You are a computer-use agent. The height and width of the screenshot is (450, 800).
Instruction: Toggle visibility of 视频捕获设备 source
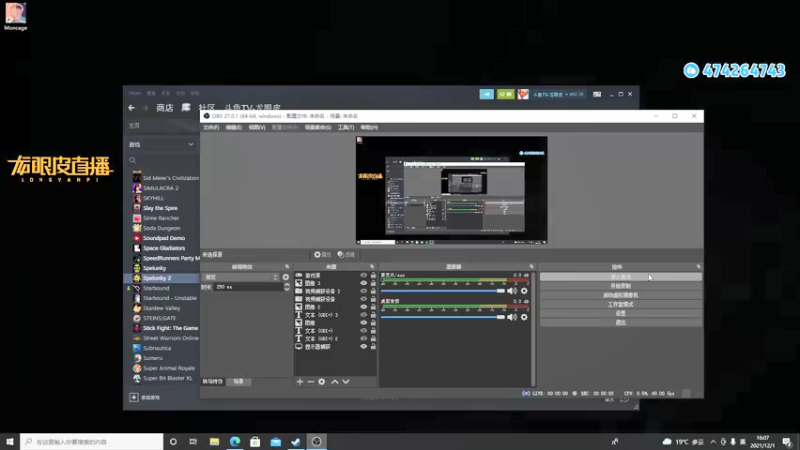(x=364, y=299)
